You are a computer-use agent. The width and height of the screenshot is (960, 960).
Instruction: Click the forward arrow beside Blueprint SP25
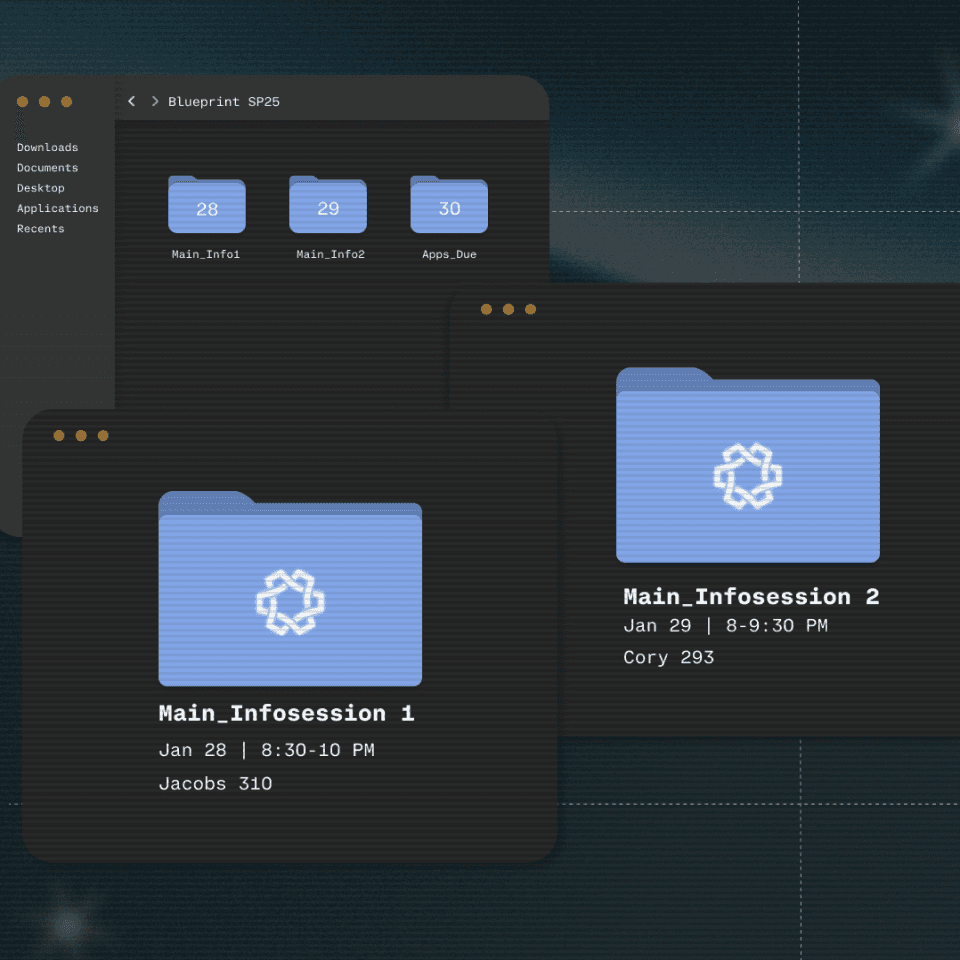[155, 101]
